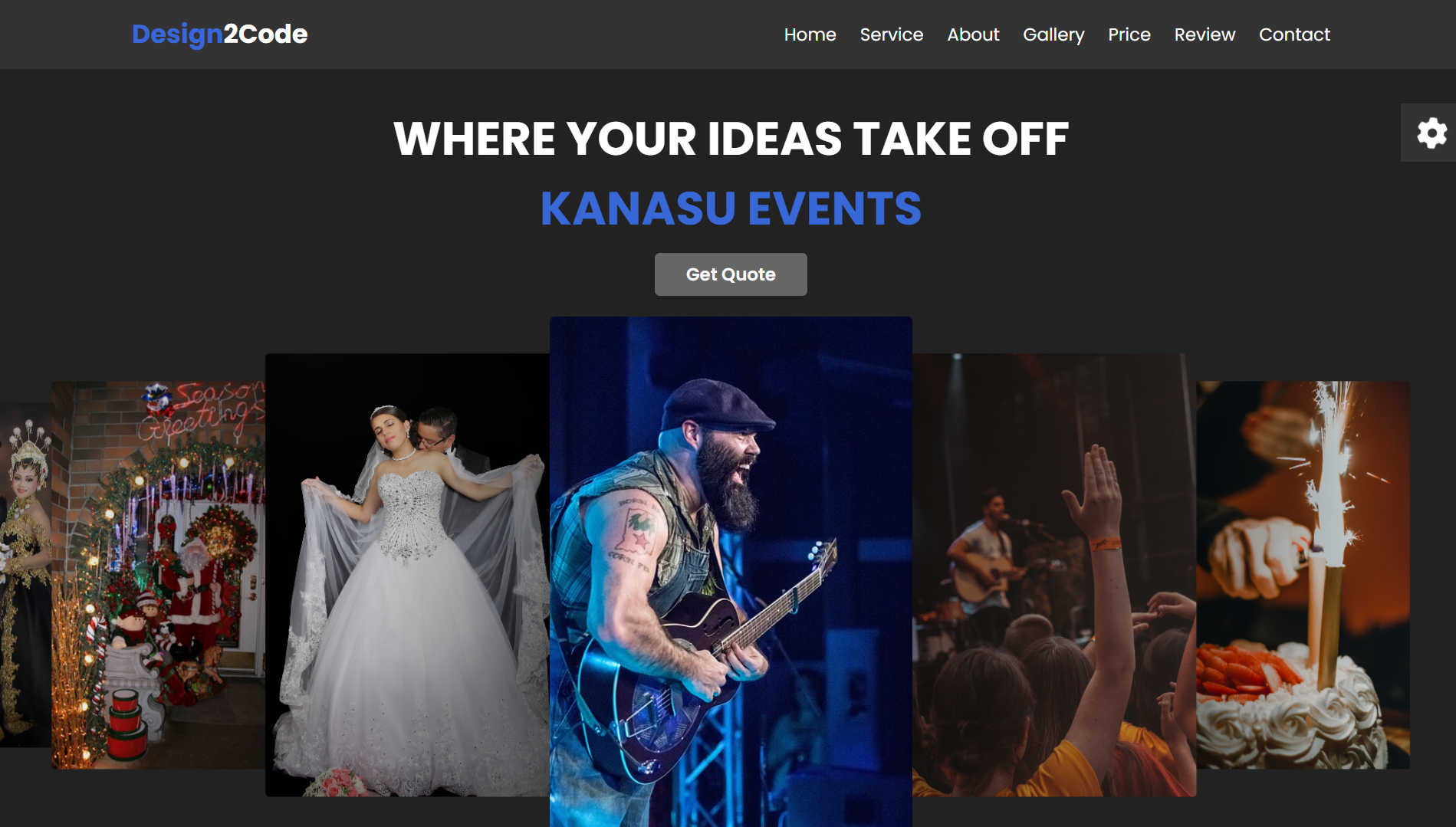Click the Contact nav link
The height and width of the screenshot is (827, 1456).
tap(1294, 34)
